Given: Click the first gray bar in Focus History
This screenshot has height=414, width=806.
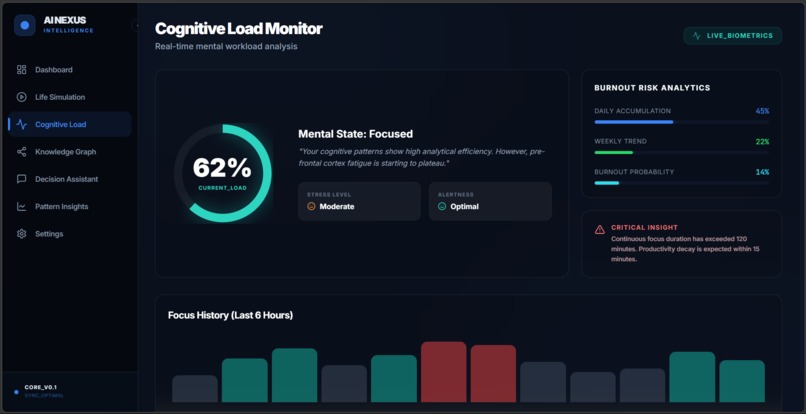Looking at the screenshot, I should click(x=195, y=389).
